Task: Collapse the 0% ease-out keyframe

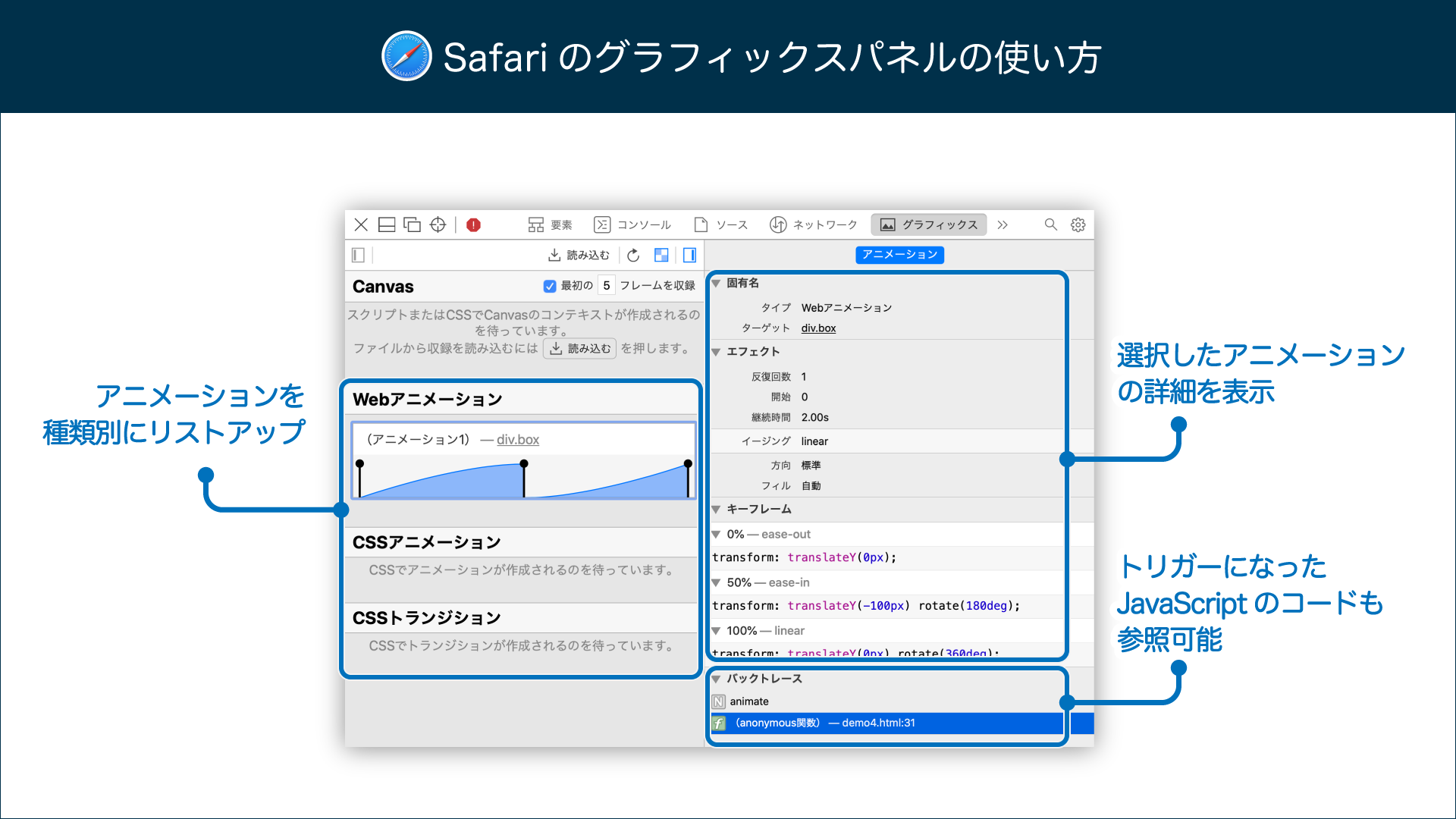Action: 716,535
